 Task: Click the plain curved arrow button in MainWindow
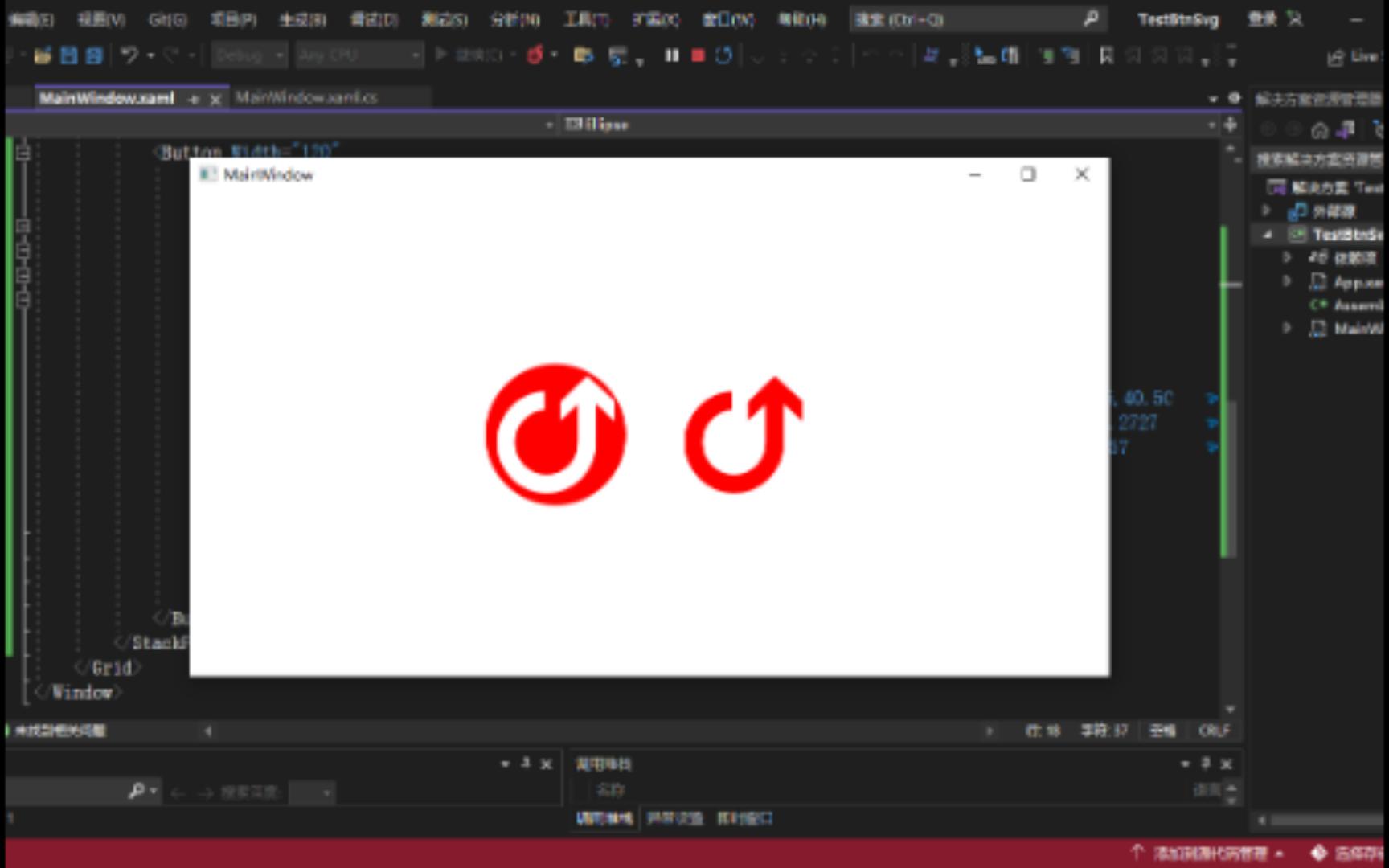(744, 435)
